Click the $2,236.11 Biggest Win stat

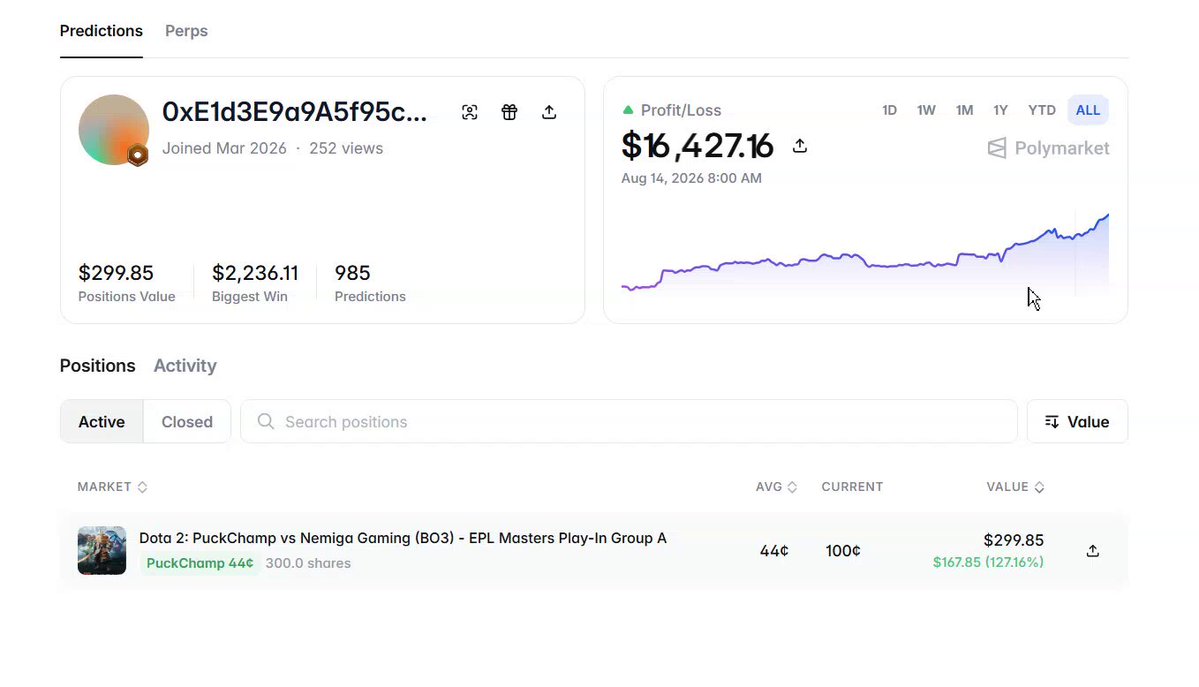255,283
